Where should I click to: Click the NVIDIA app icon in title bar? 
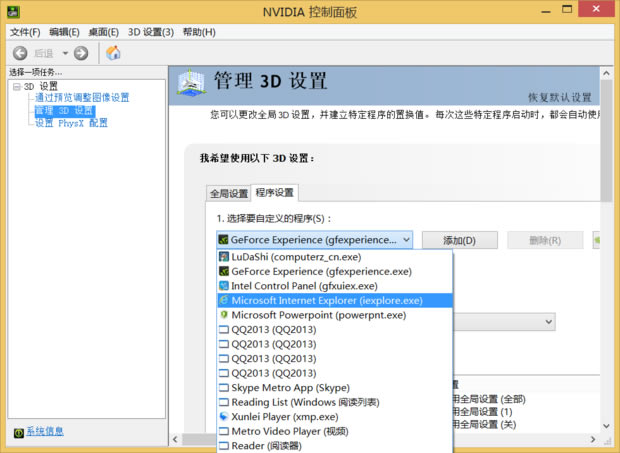coord(13,12)
